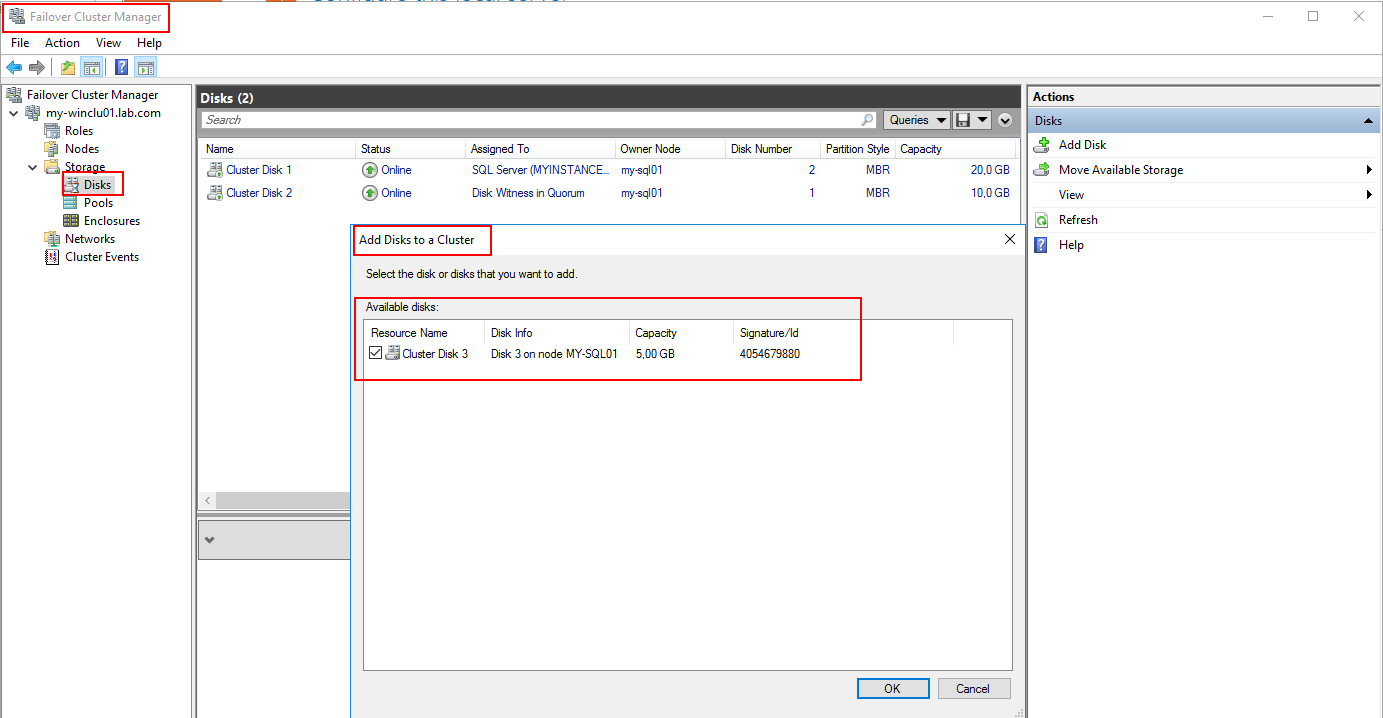Image resolution: width=1383 pixels, height=718 pixels.
Task: Select the 'Cluster Disk 1' name text
Action: click(259, 170)
